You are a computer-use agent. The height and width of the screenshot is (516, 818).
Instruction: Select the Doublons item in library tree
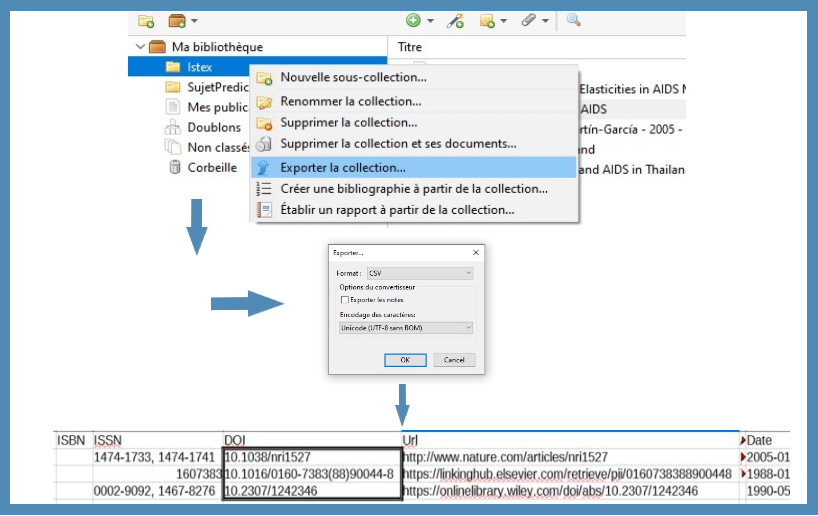click(x=213, y=127)
